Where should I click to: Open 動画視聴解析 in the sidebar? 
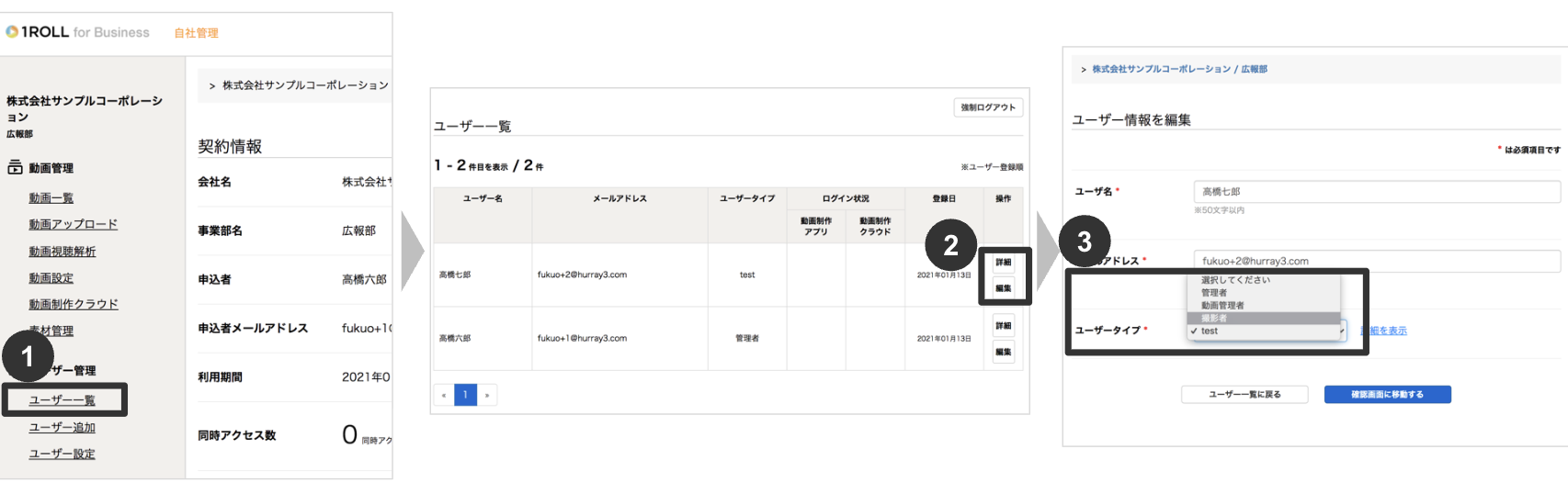[62, 251]
